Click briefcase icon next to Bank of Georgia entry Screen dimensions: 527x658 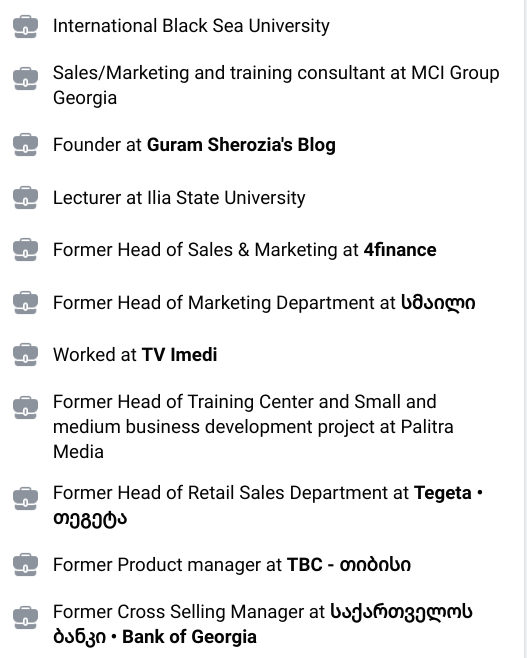[26, 618]
